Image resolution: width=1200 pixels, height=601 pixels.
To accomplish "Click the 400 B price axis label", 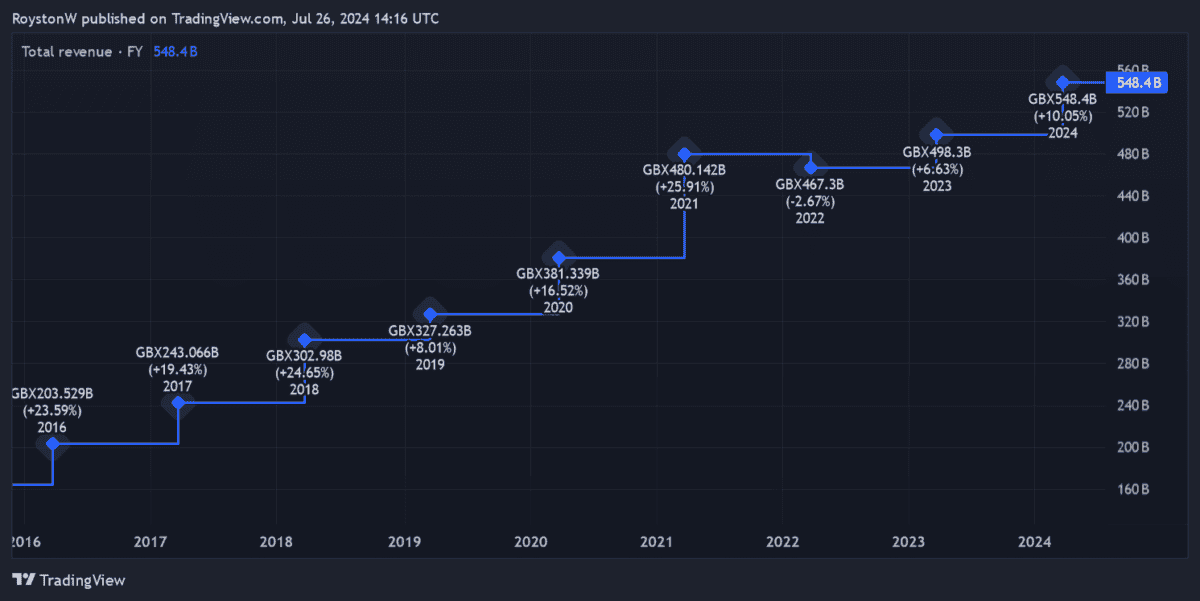I will point(1131,238).
